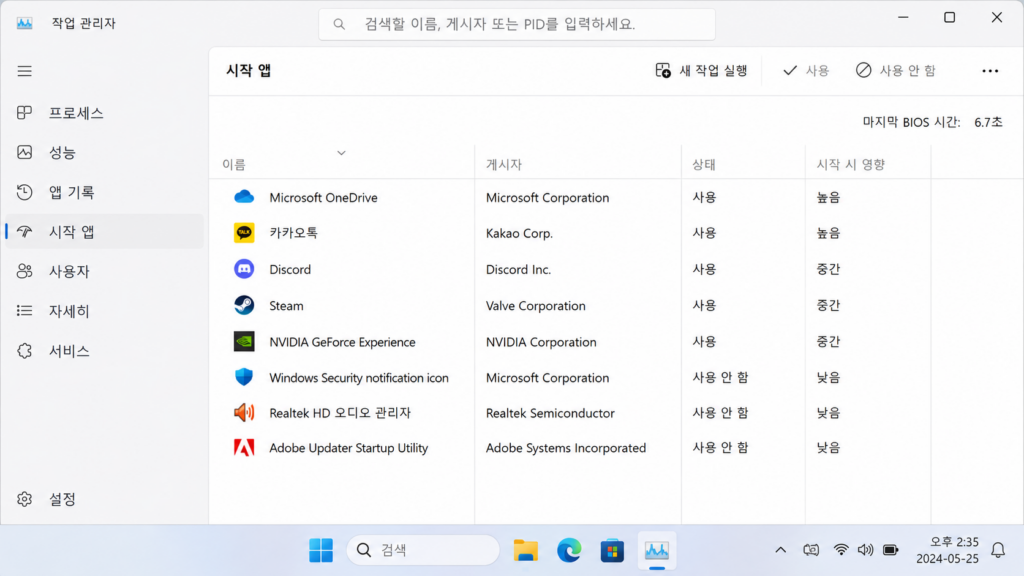
Task: Click the Adobe Updater red icon
Action: tap(244, 447)
